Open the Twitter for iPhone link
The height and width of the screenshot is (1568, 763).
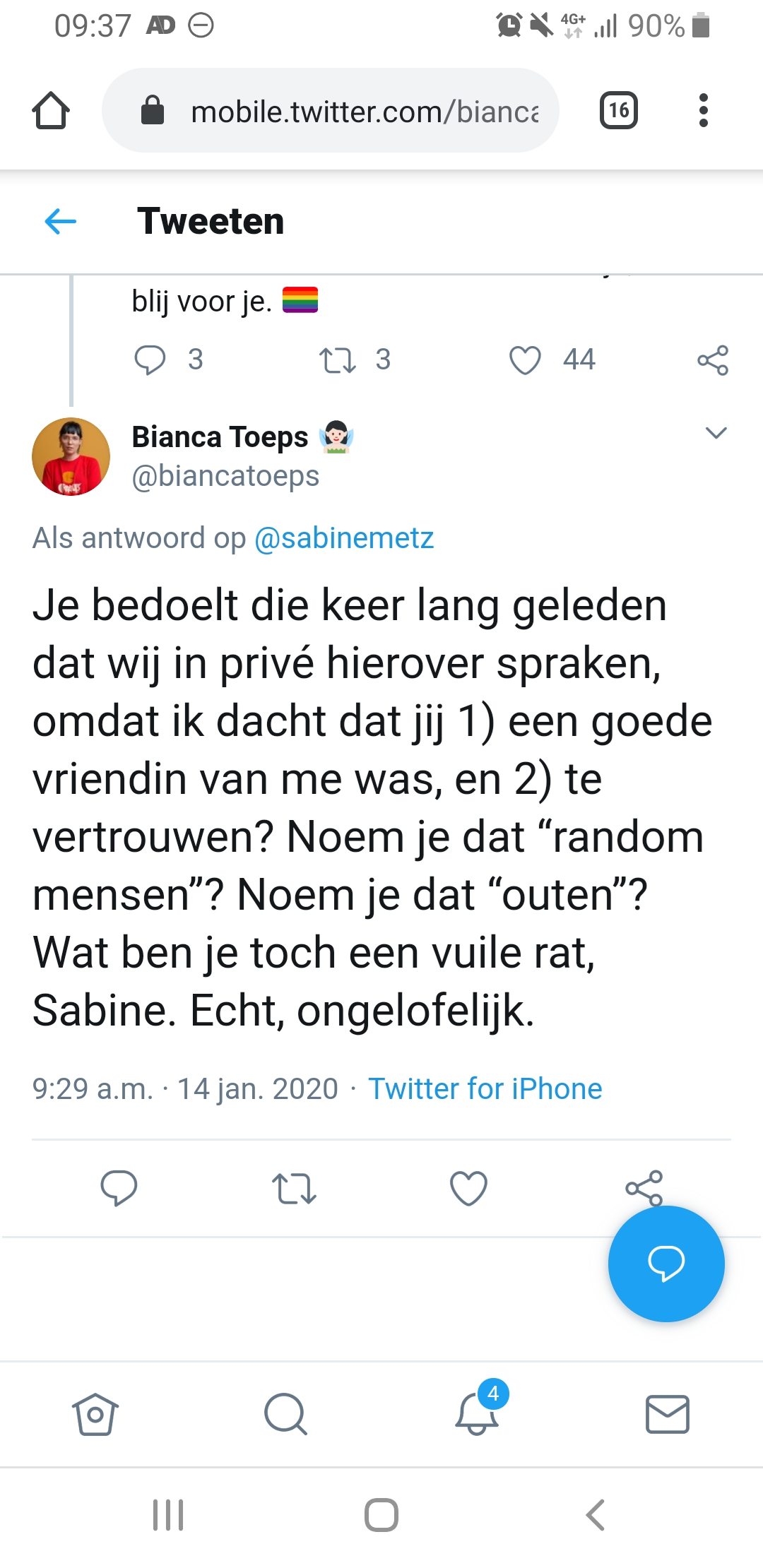tap(485, 1088)
